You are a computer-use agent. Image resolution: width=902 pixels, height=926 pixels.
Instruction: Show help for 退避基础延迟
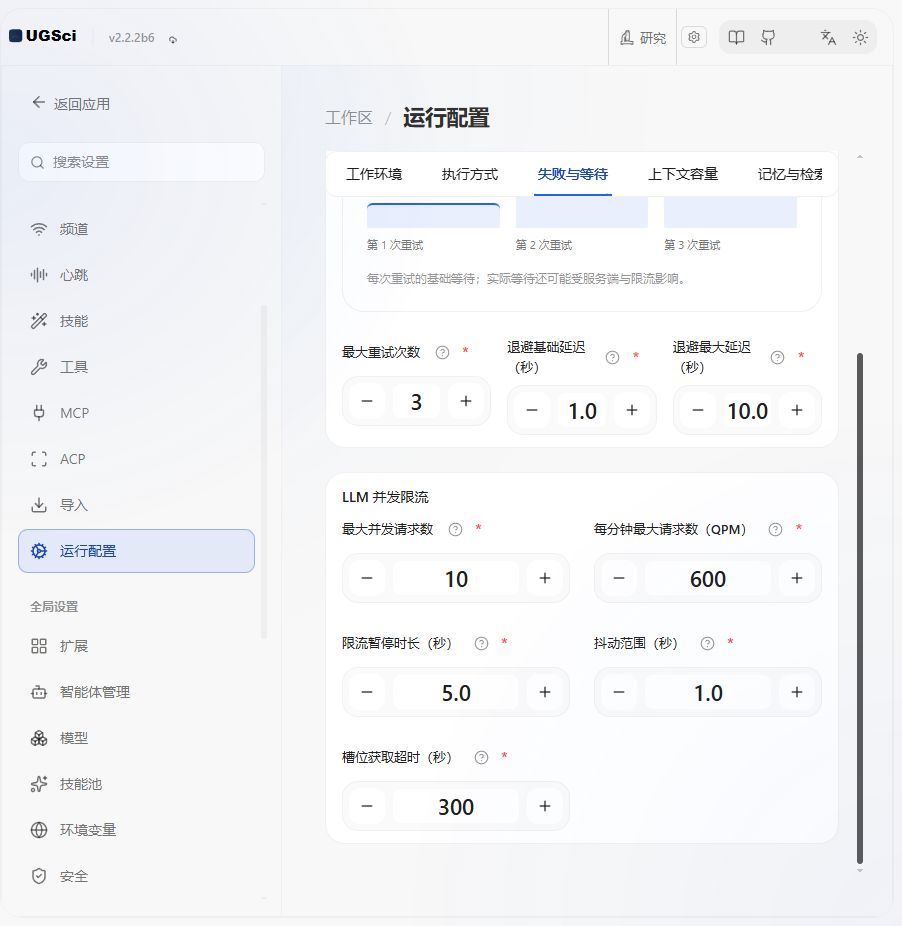(x=613, y=357)
